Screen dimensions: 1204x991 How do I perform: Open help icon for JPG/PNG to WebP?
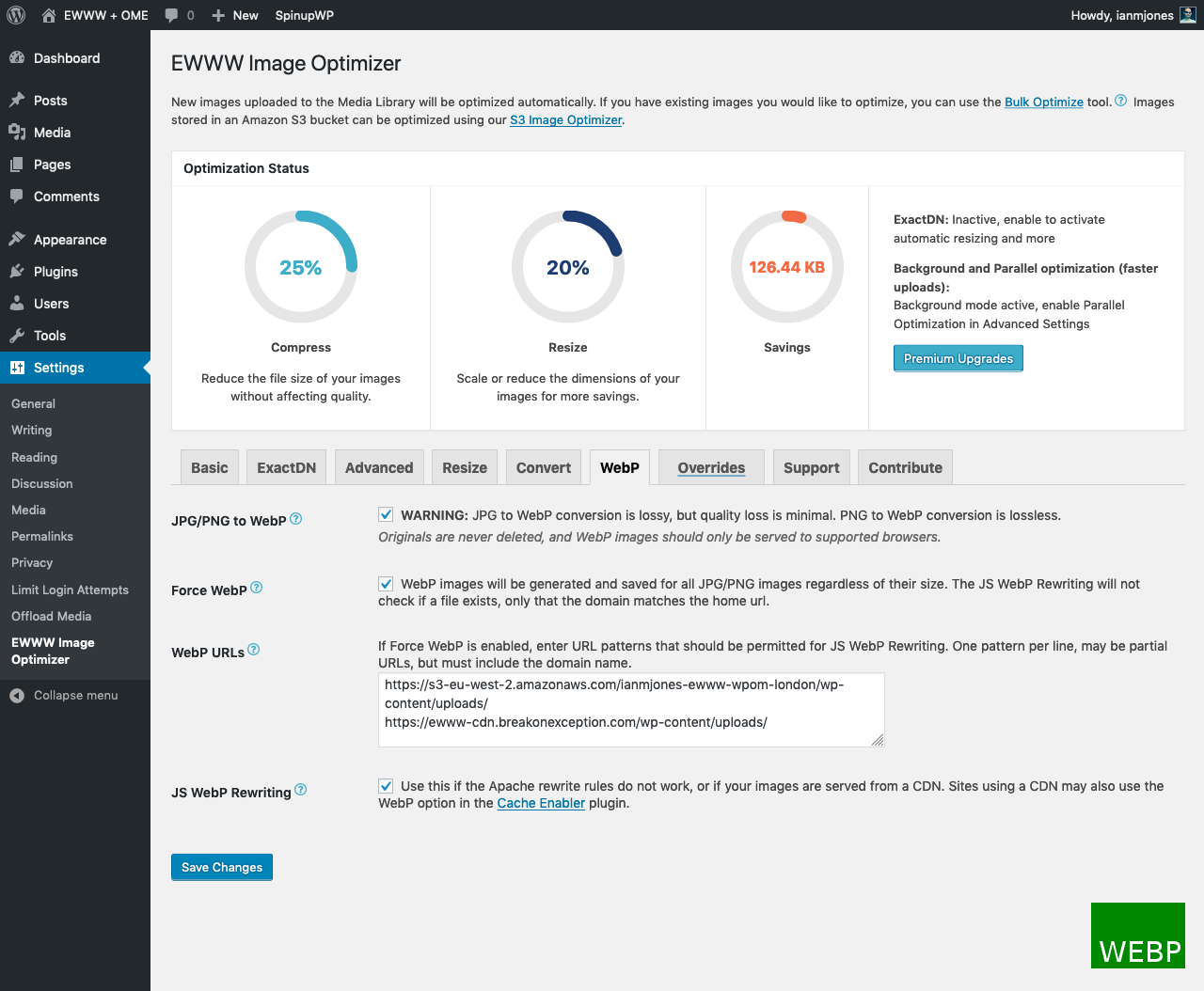tap(296, 519)
